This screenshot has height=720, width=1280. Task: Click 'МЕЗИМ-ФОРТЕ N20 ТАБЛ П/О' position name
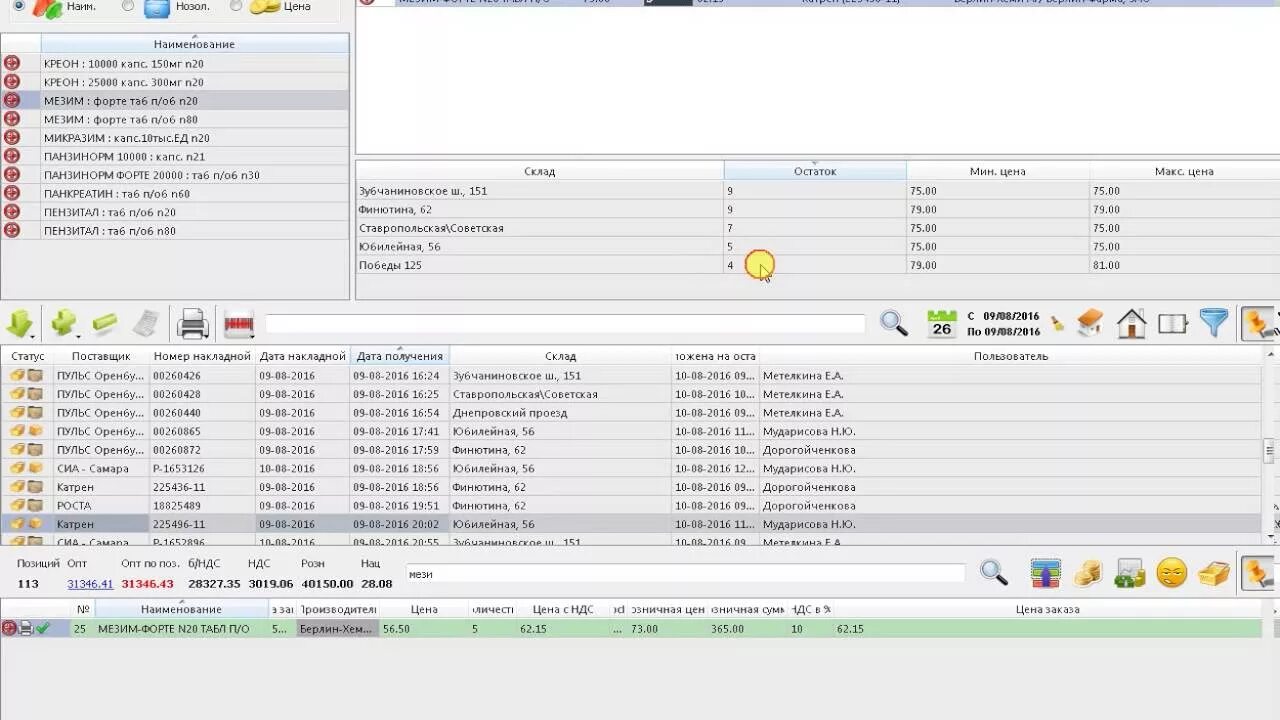pos(174,629)
